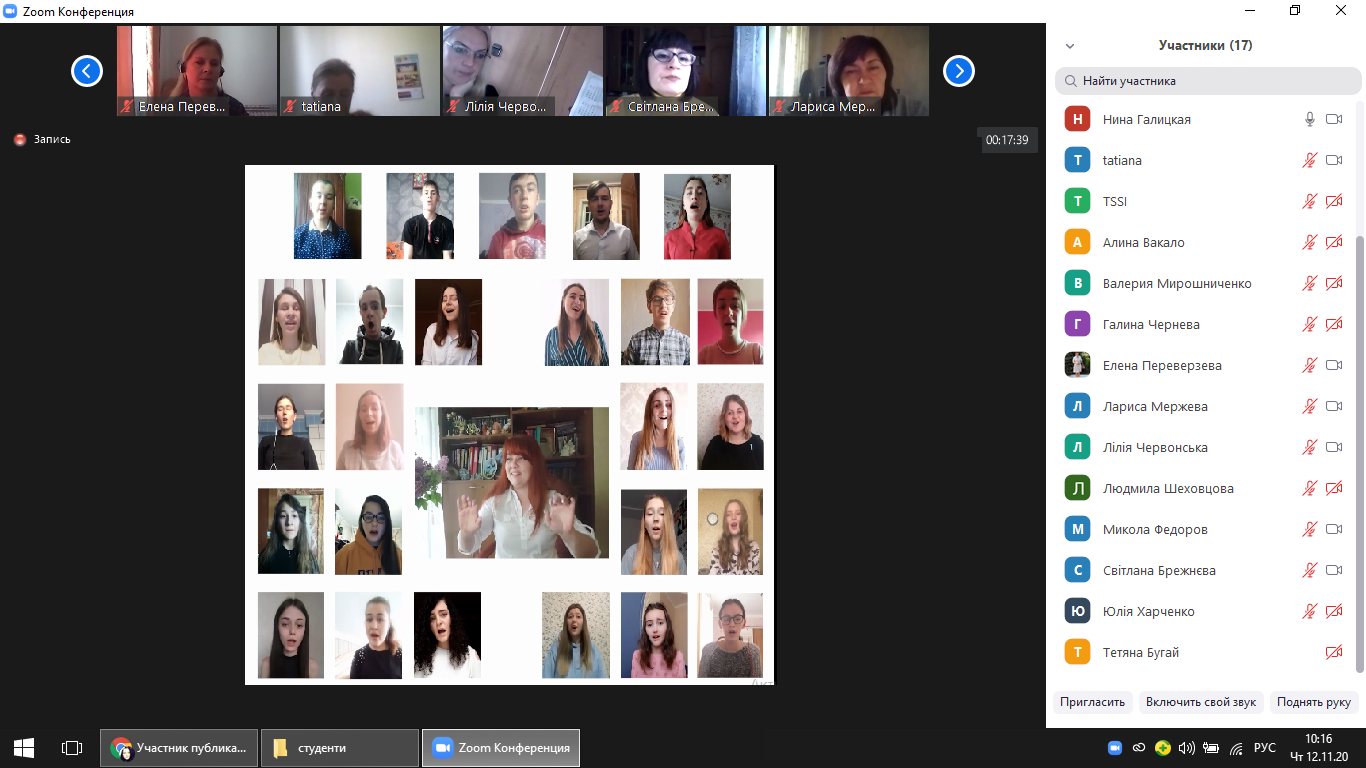Click camera icon for Світлана Брежнєва

pos(1333,571)
